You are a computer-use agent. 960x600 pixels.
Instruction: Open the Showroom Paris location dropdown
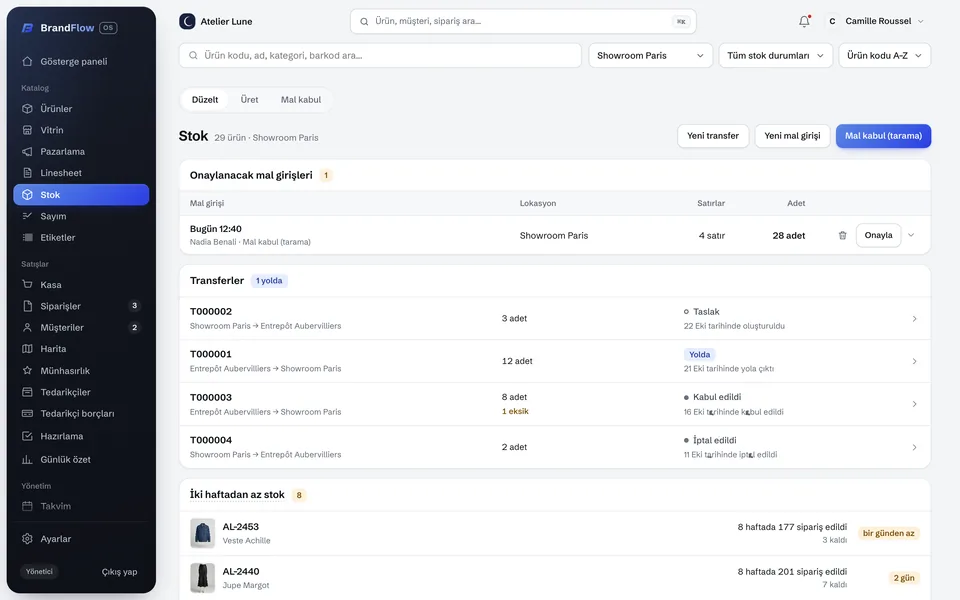(x=650, y=55)
